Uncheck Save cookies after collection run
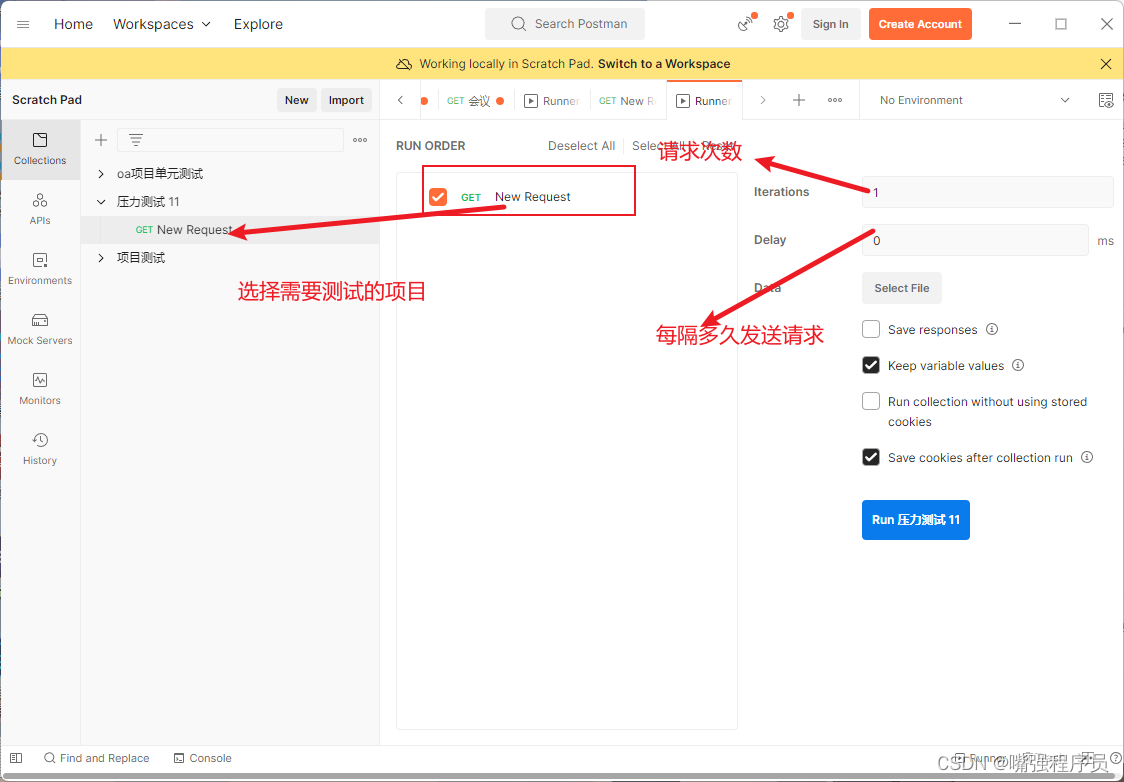Image resolution: width=1124 pixels, height=782 pixels. tap(871, 457)
